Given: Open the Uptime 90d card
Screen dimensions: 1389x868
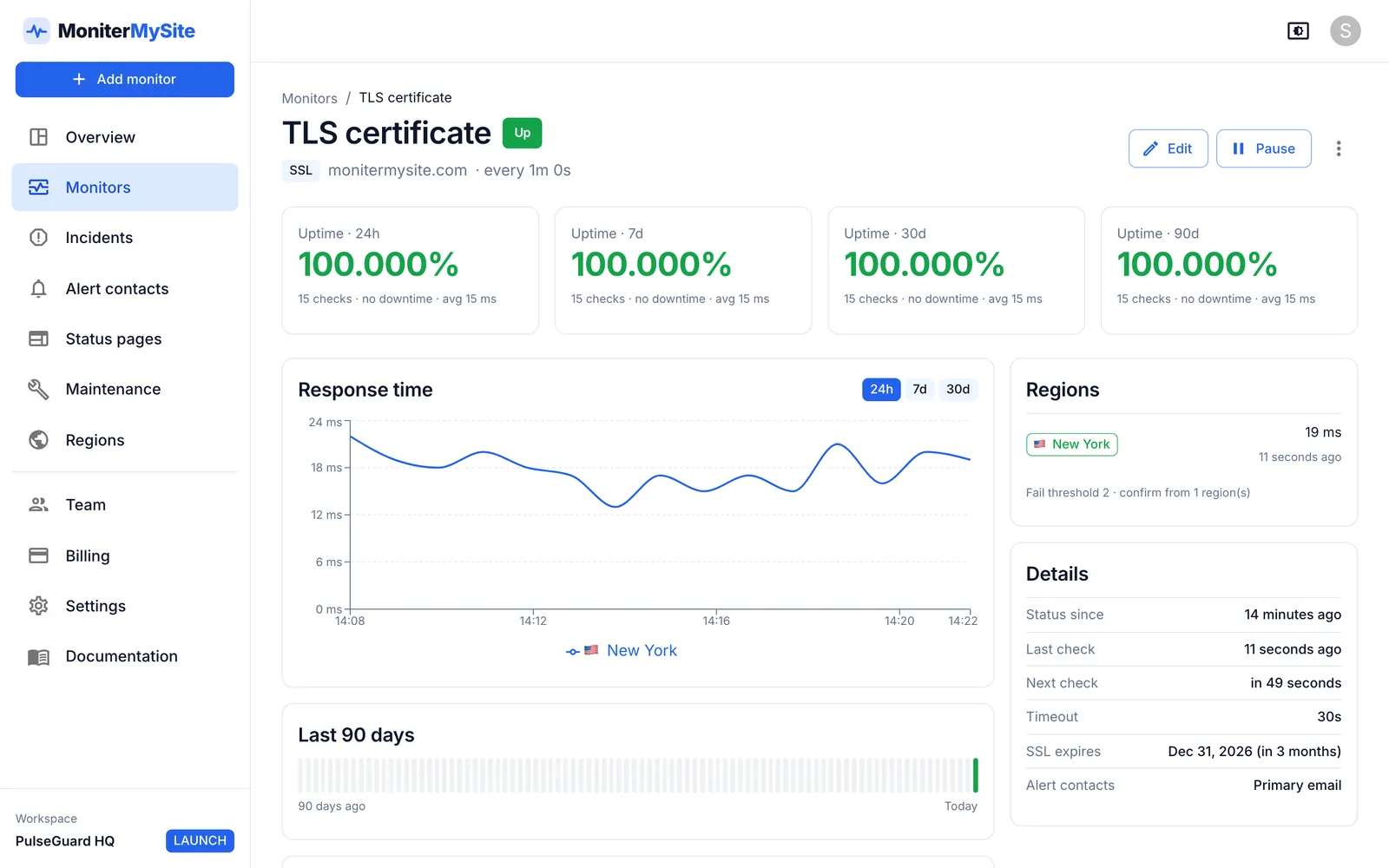Looking at the screenshot, I should (1229, 270).
